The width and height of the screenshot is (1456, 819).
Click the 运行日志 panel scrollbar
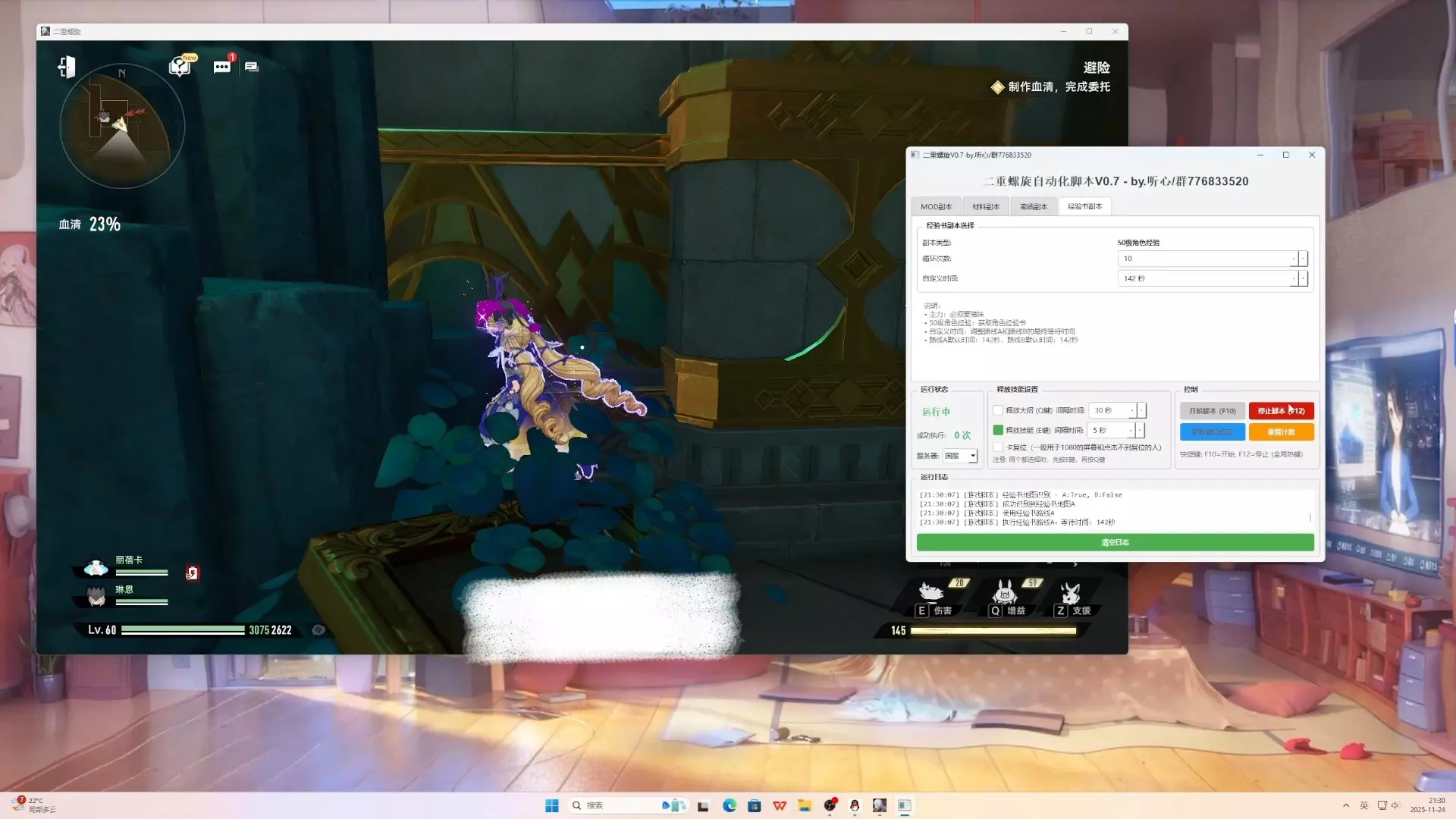(1310, 517)
